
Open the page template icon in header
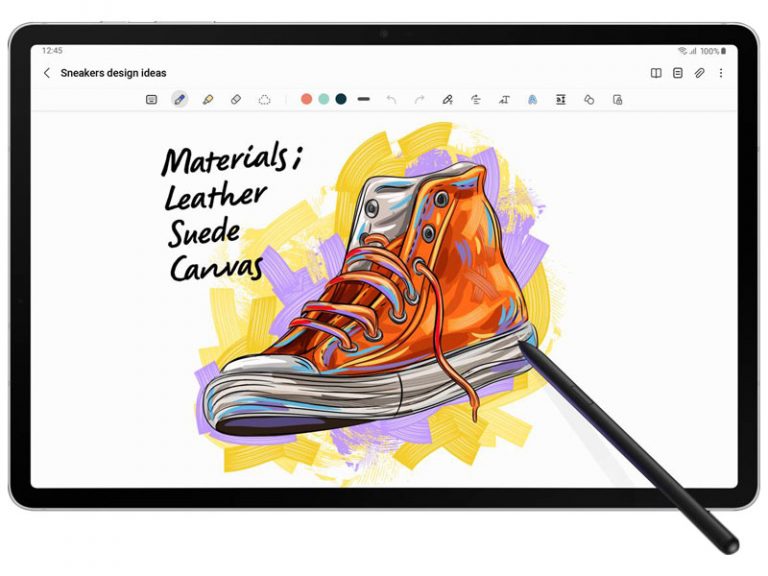pos(678,73)
